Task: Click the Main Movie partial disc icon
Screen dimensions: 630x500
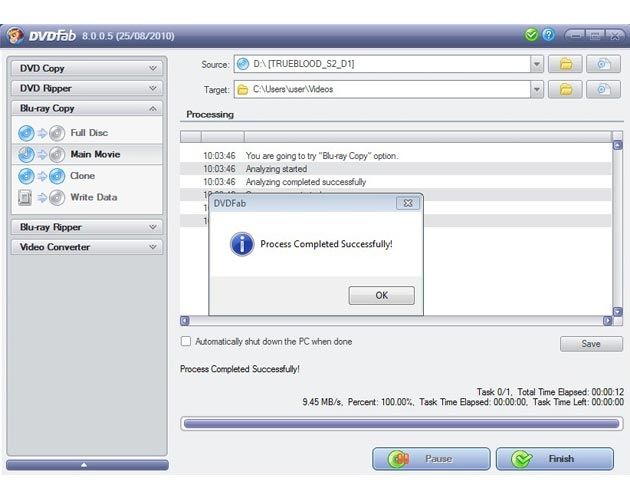Action: [x=26, y=154]
